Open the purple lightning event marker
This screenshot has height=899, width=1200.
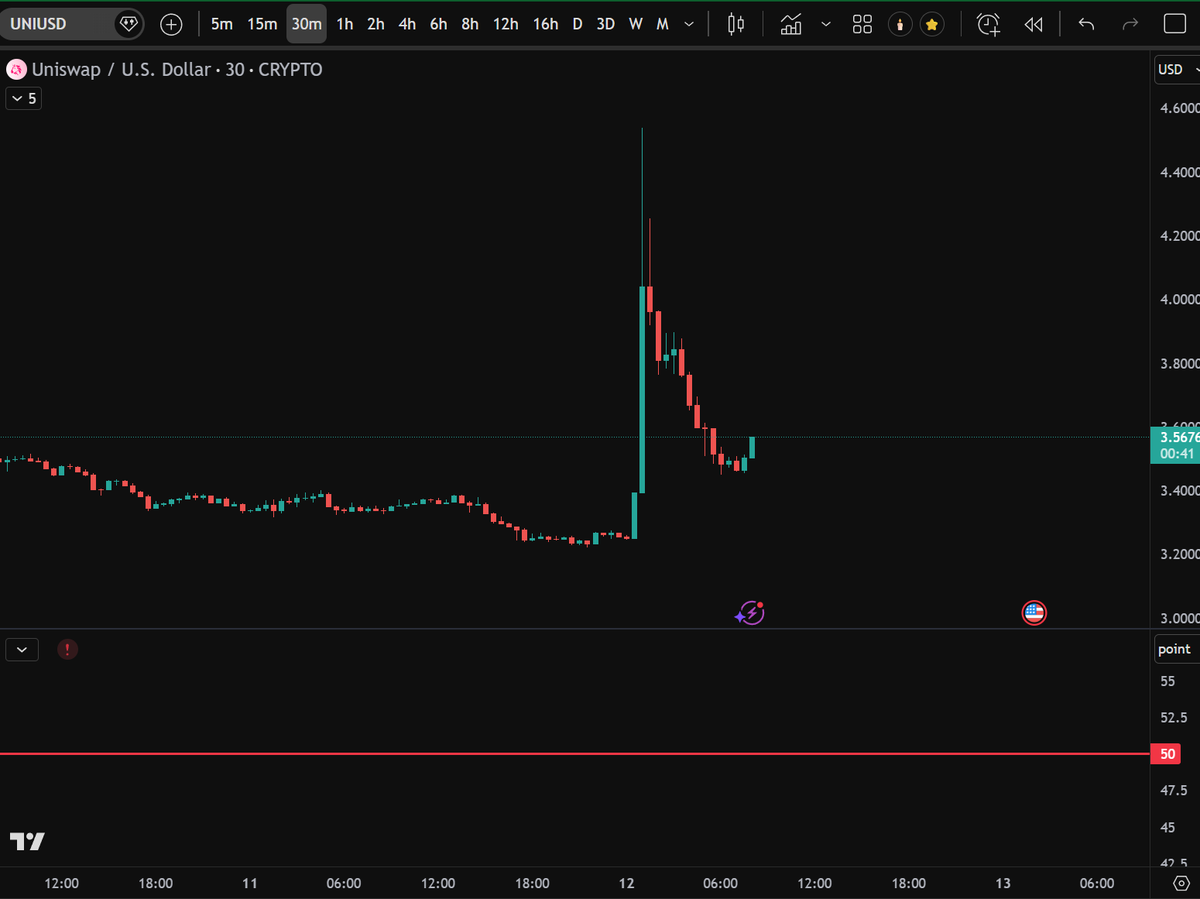pyautogui.click(x=750, y=613)
